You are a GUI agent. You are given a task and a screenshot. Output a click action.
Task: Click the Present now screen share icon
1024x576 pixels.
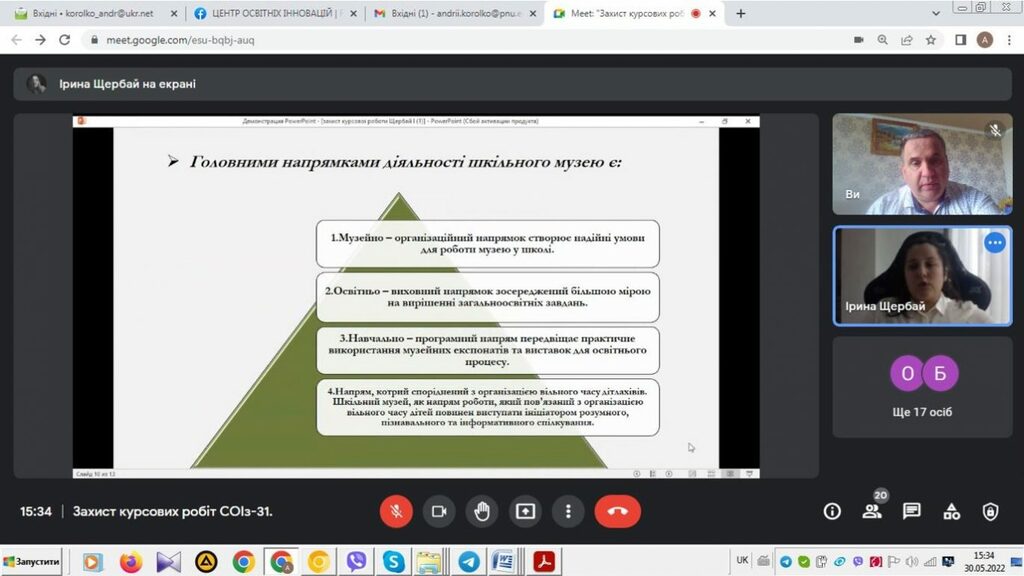pos(525,511)
